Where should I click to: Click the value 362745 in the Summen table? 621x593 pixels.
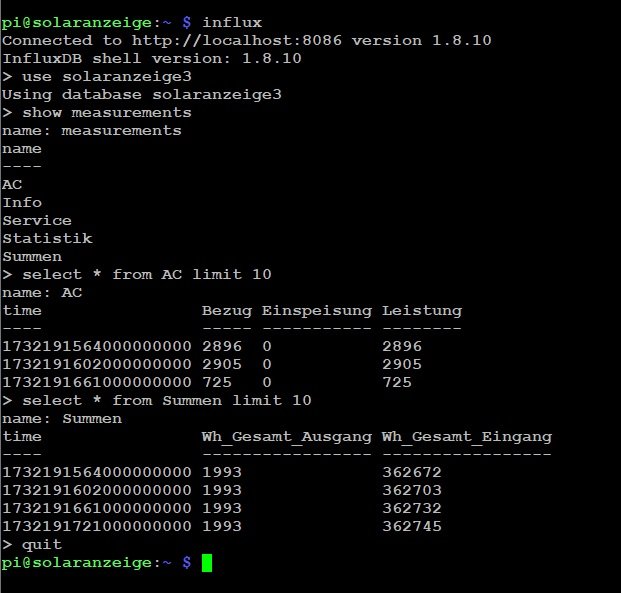tap(412, 527)
